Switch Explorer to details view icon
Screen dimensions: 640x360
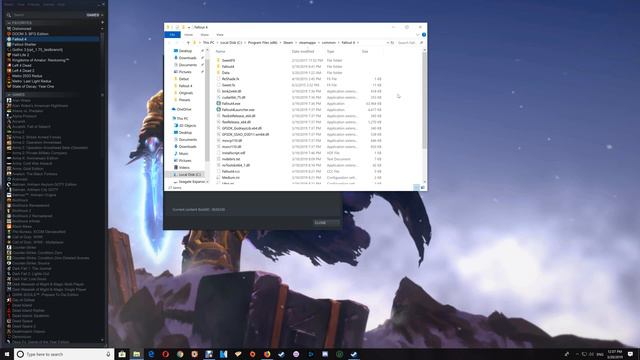tap(416, 187)
